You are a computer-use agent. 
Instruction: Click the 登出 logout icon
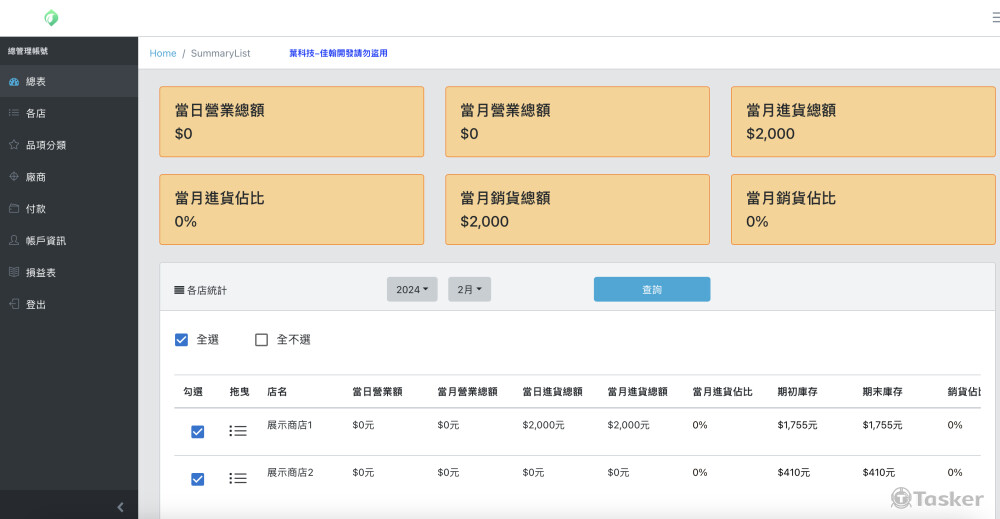pos(14,304)
